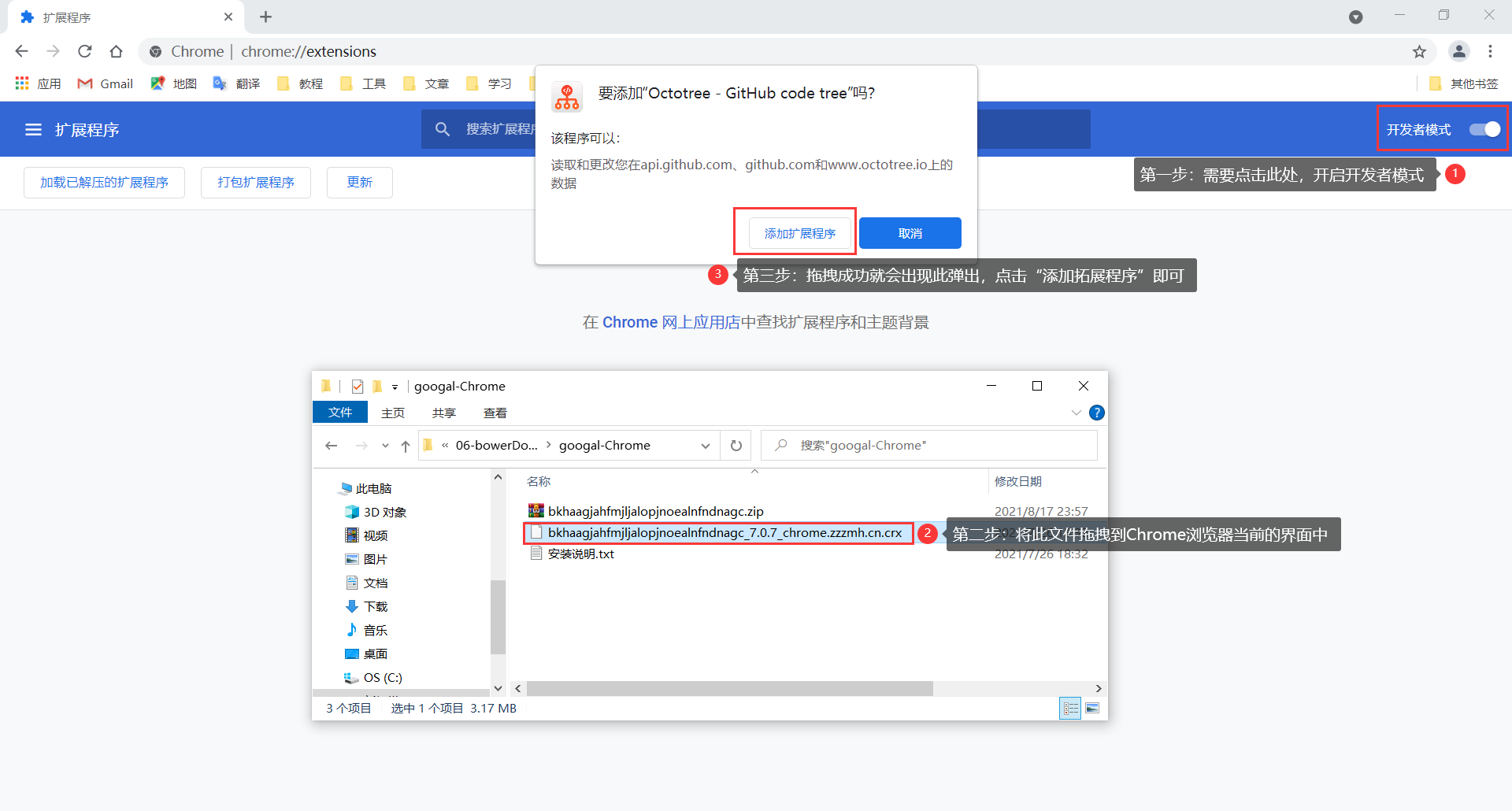Open the 地图 maps bookmark
1512x811 pixels.
tap(173, 83)
